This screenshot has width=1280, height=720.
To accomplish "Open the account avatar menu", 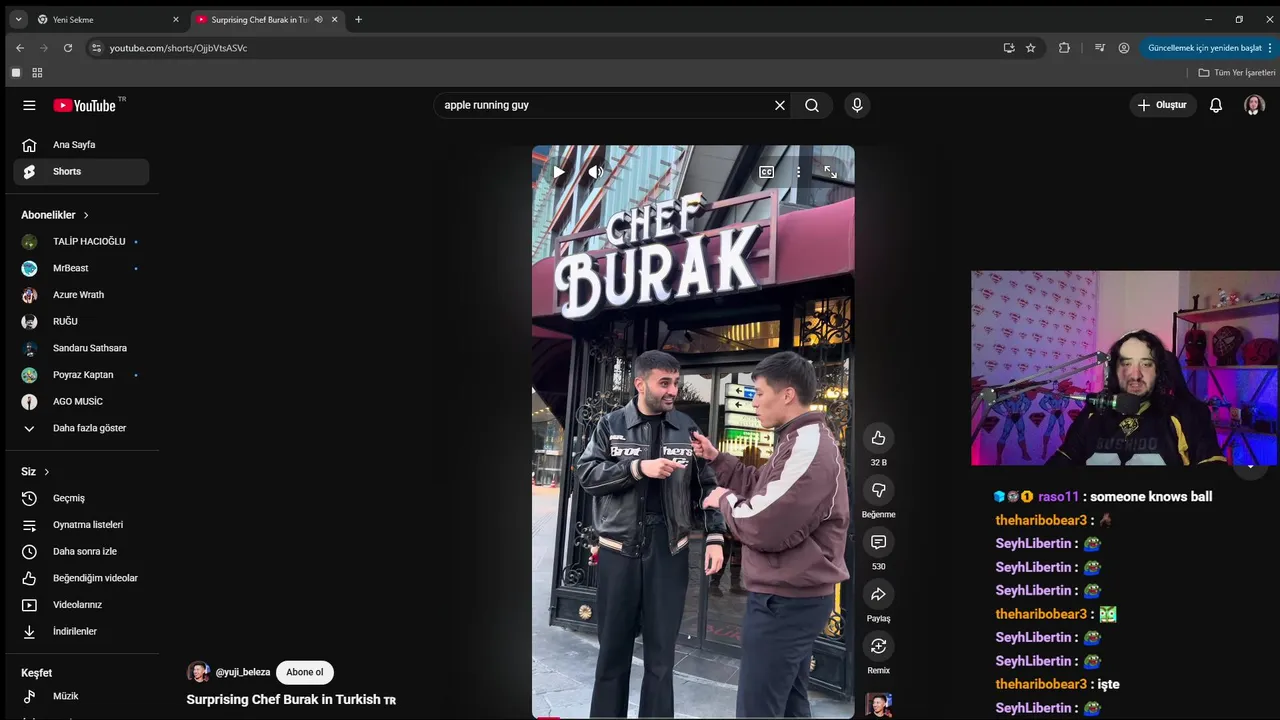I will 1254,105.
